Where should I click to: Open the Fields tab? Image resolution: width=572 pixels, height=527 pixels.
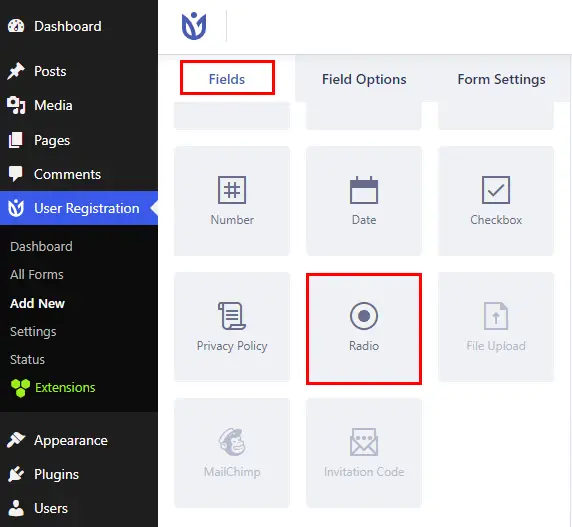pos(227,78)
